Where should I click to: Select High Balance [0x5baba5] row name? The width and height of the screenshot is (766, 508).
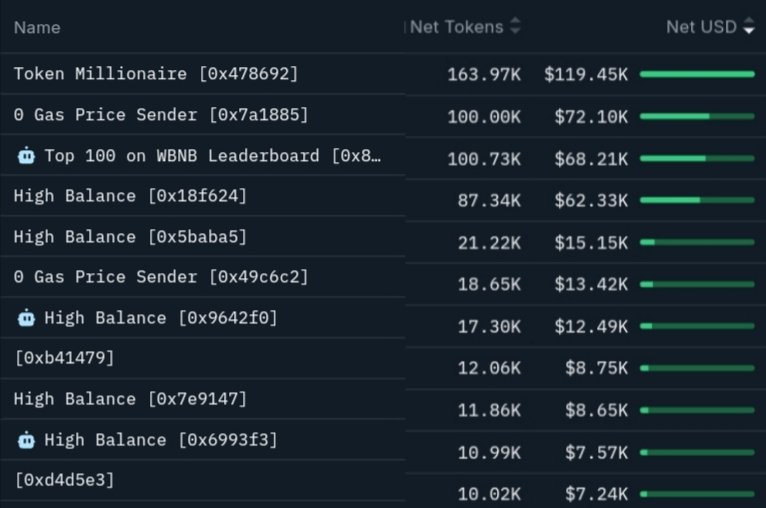(130, 237)
